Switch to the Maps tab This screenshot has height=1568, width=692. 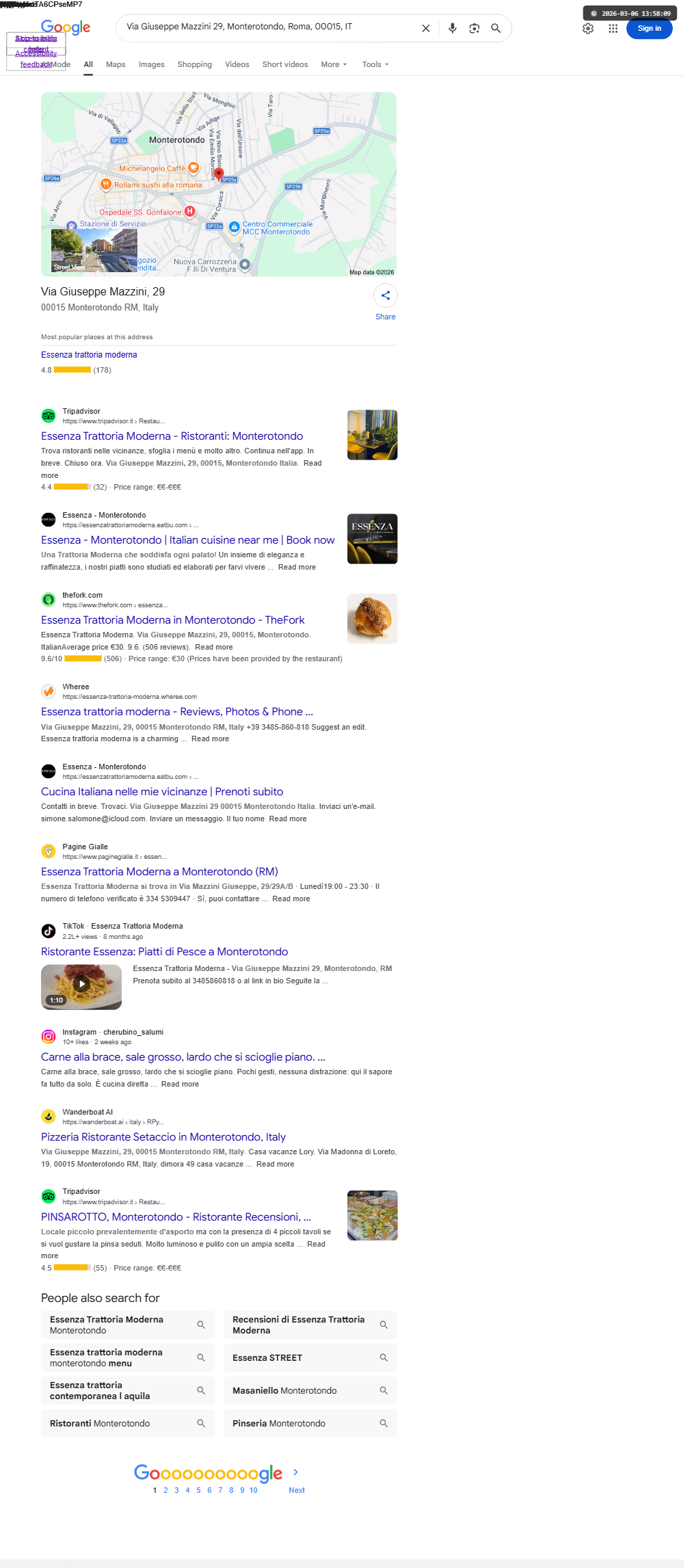[116, 64]
